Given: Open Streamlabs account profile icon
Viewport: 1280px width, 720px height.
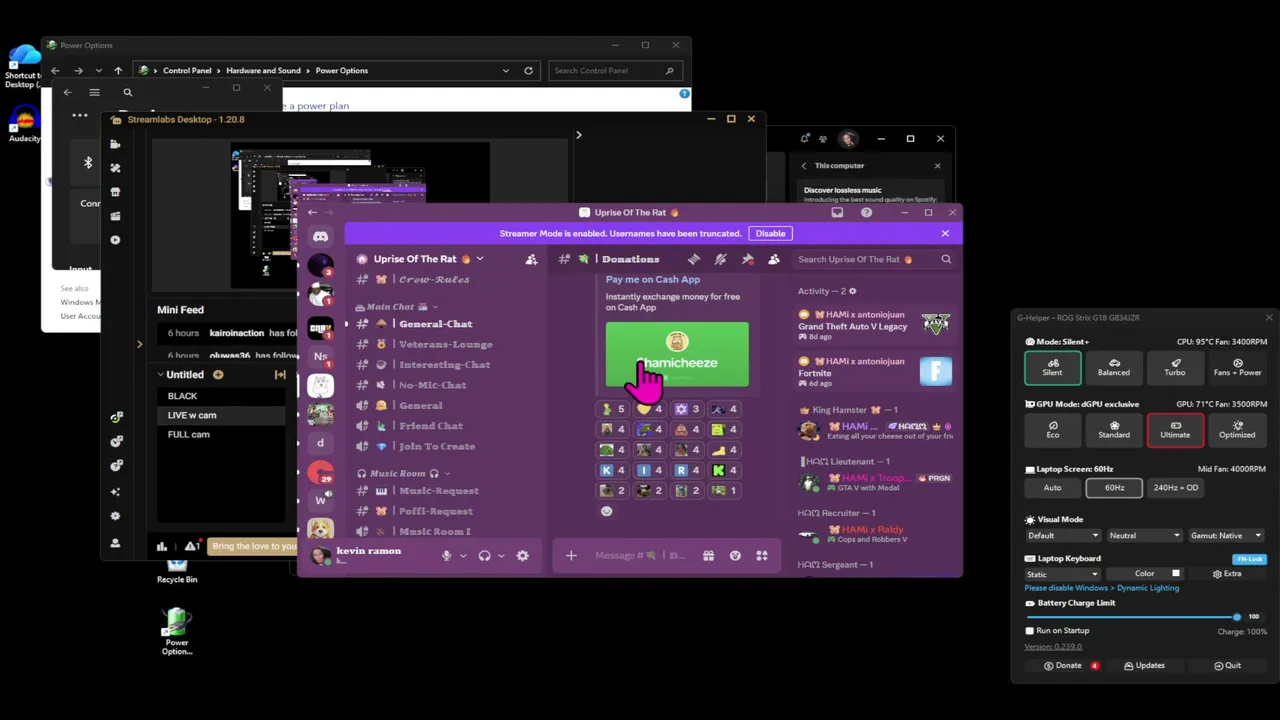Looking at the screenshot, I should pos(115,543).
